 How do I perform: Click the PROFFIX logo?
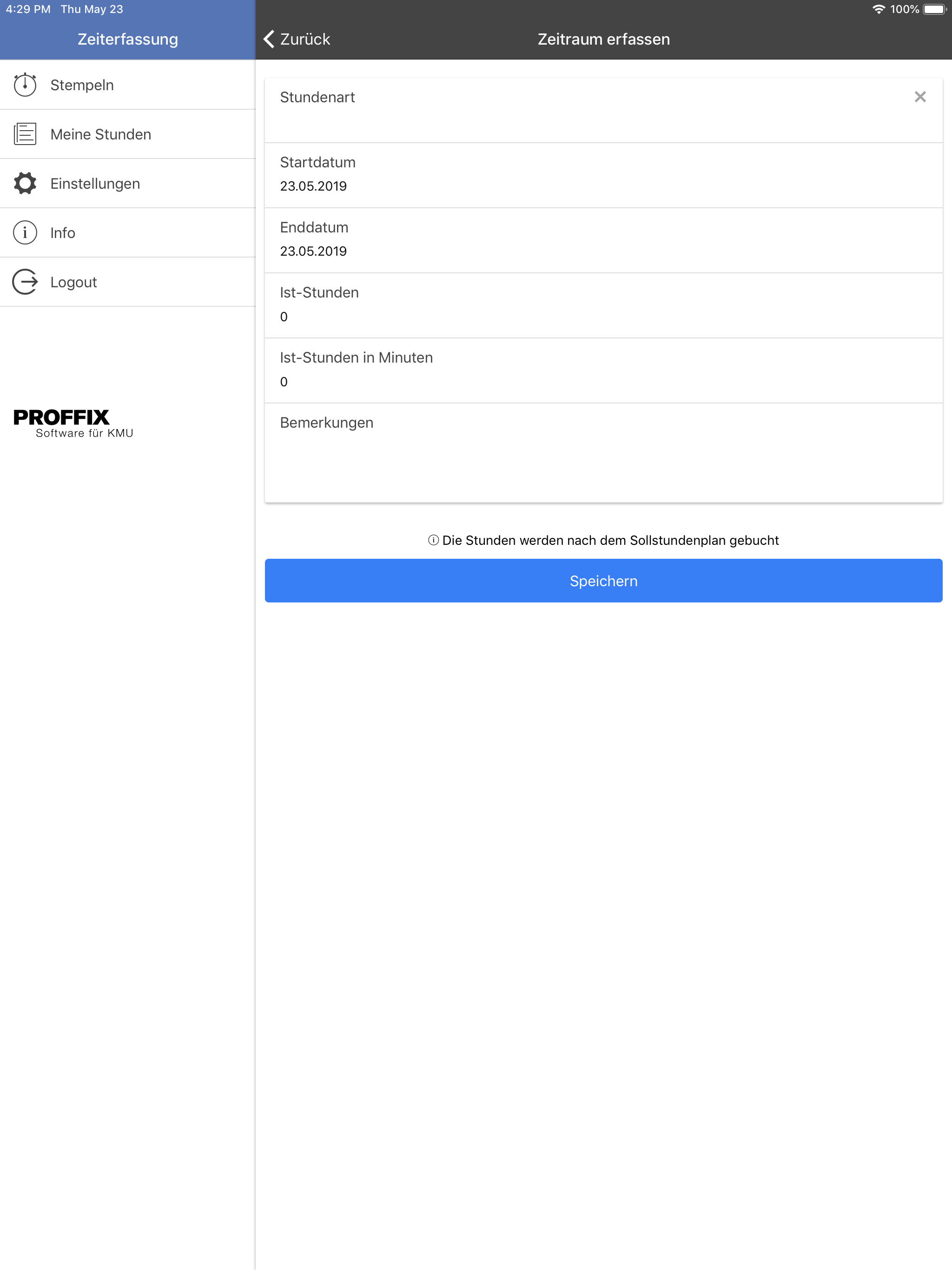(73, 423)
